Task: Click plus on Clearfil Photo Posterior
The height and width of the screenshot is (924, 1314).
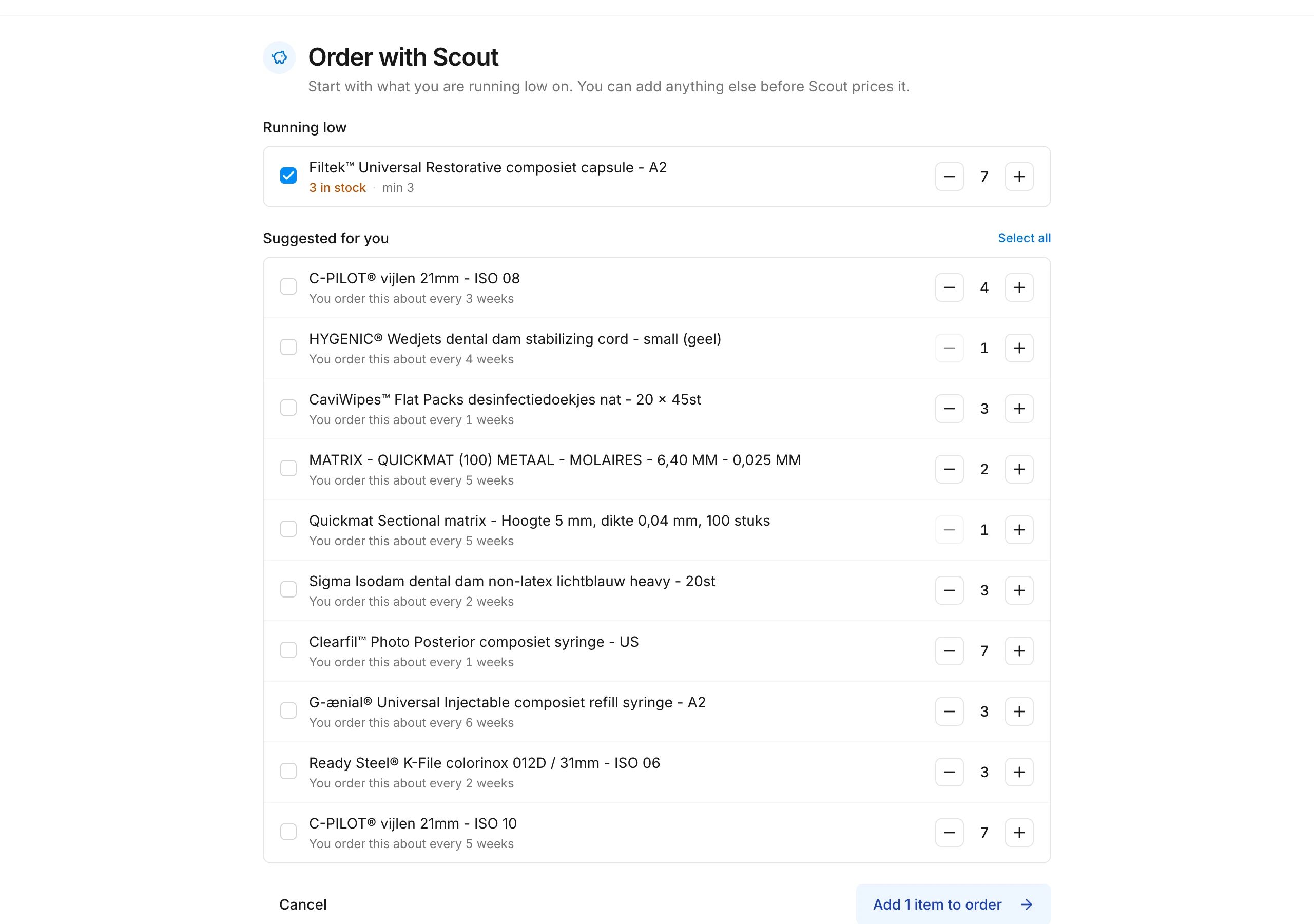Action: coord(1019,651)
